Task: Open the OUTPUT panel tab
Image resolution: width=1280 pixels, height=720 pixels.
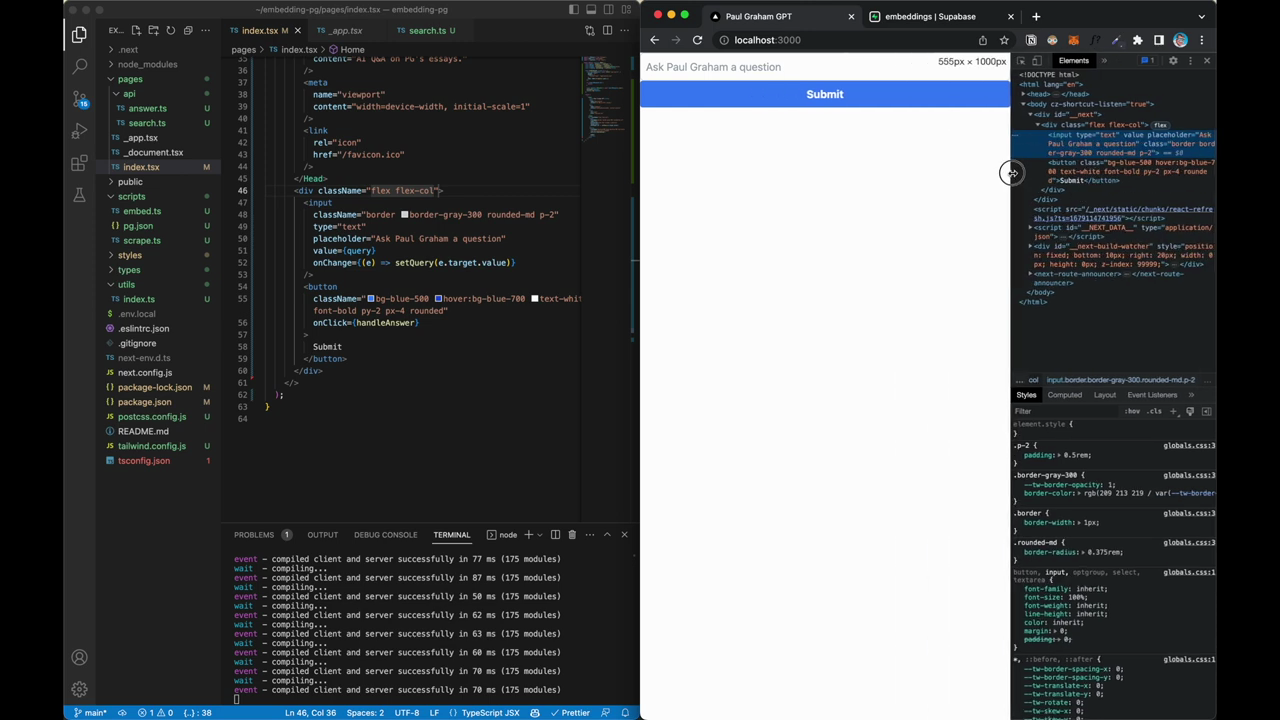Action: point(322,534)
